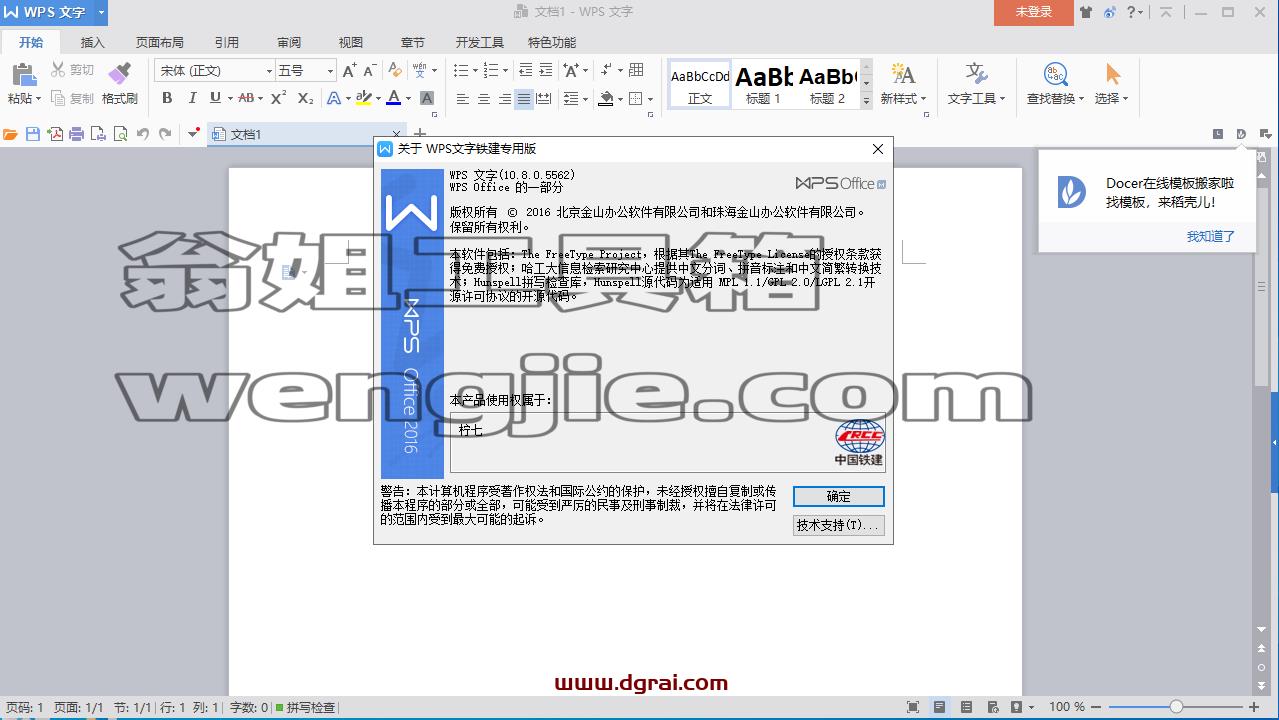Switch to web layout view icon
Viewport: 1279px width, 720px height.
pyautogui.click(x=991, y=707)
